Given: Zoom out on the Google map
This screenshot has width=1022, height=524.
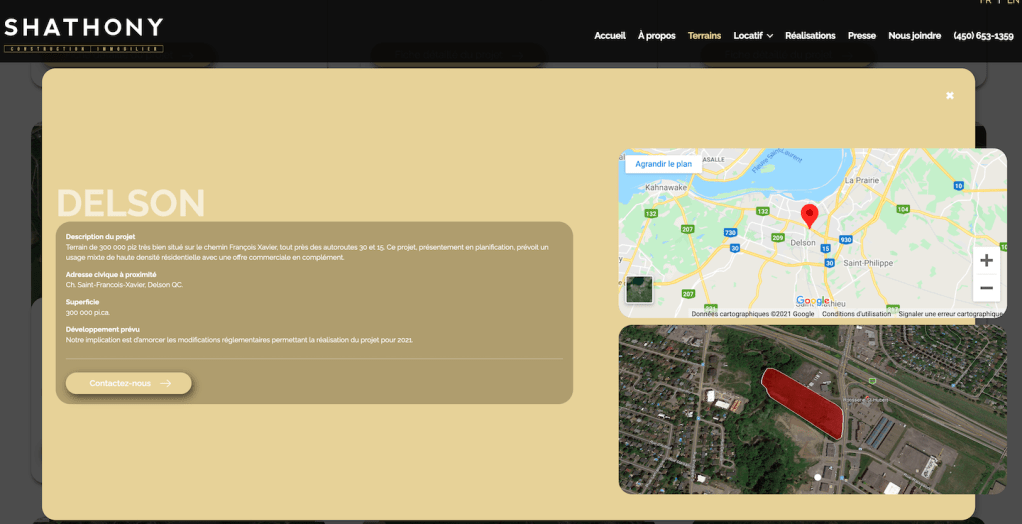Looking at the screenshot, I should click(x=986, y=288).
